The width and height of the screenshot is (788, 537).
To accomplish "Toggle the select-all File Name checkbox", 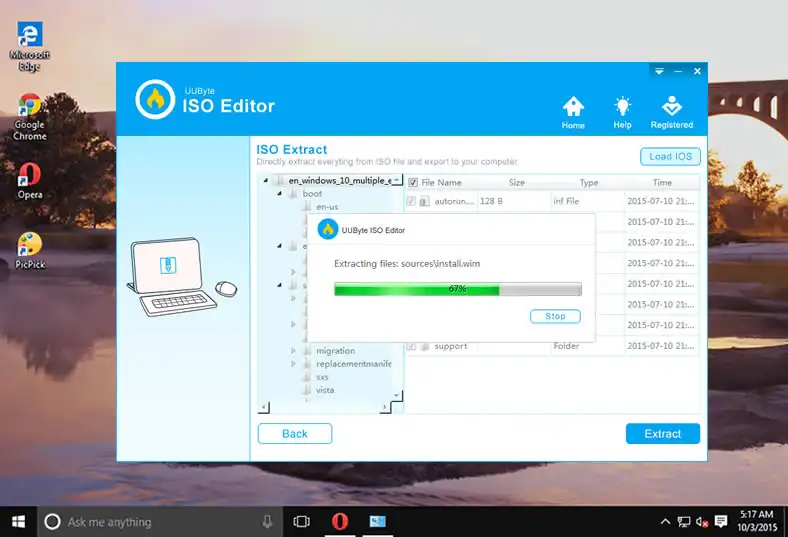I will [x=412, y=183].
